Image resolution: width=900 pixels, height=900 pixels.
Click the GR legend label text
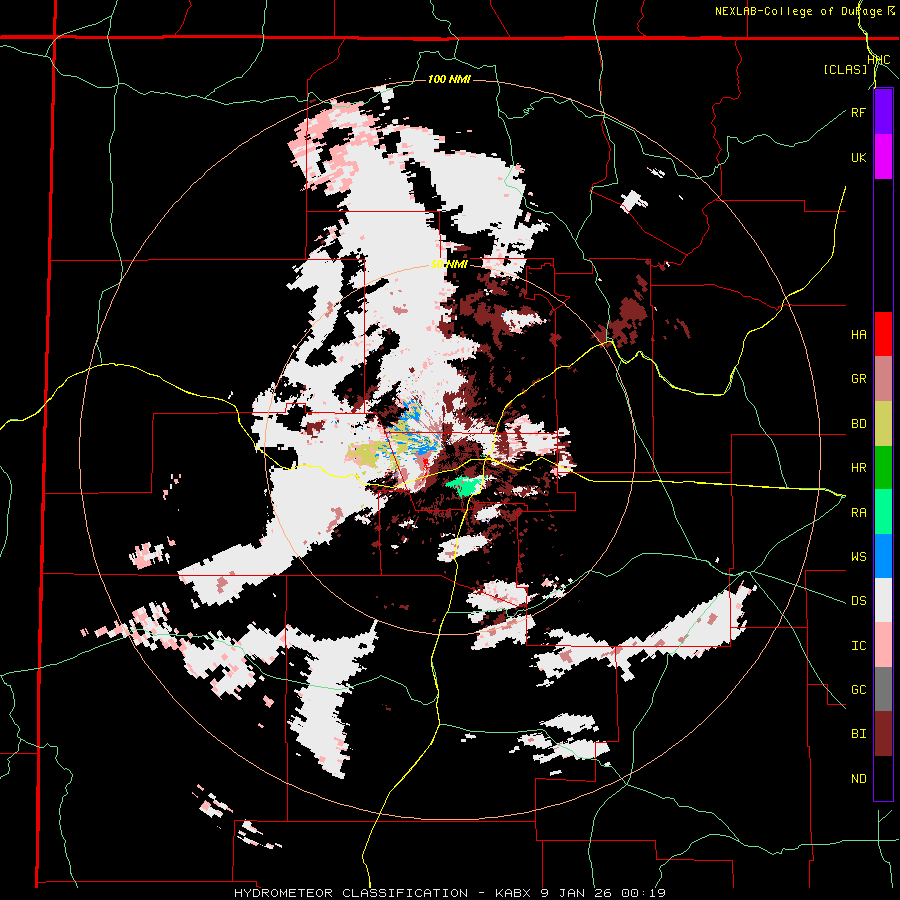pos(859,379)
